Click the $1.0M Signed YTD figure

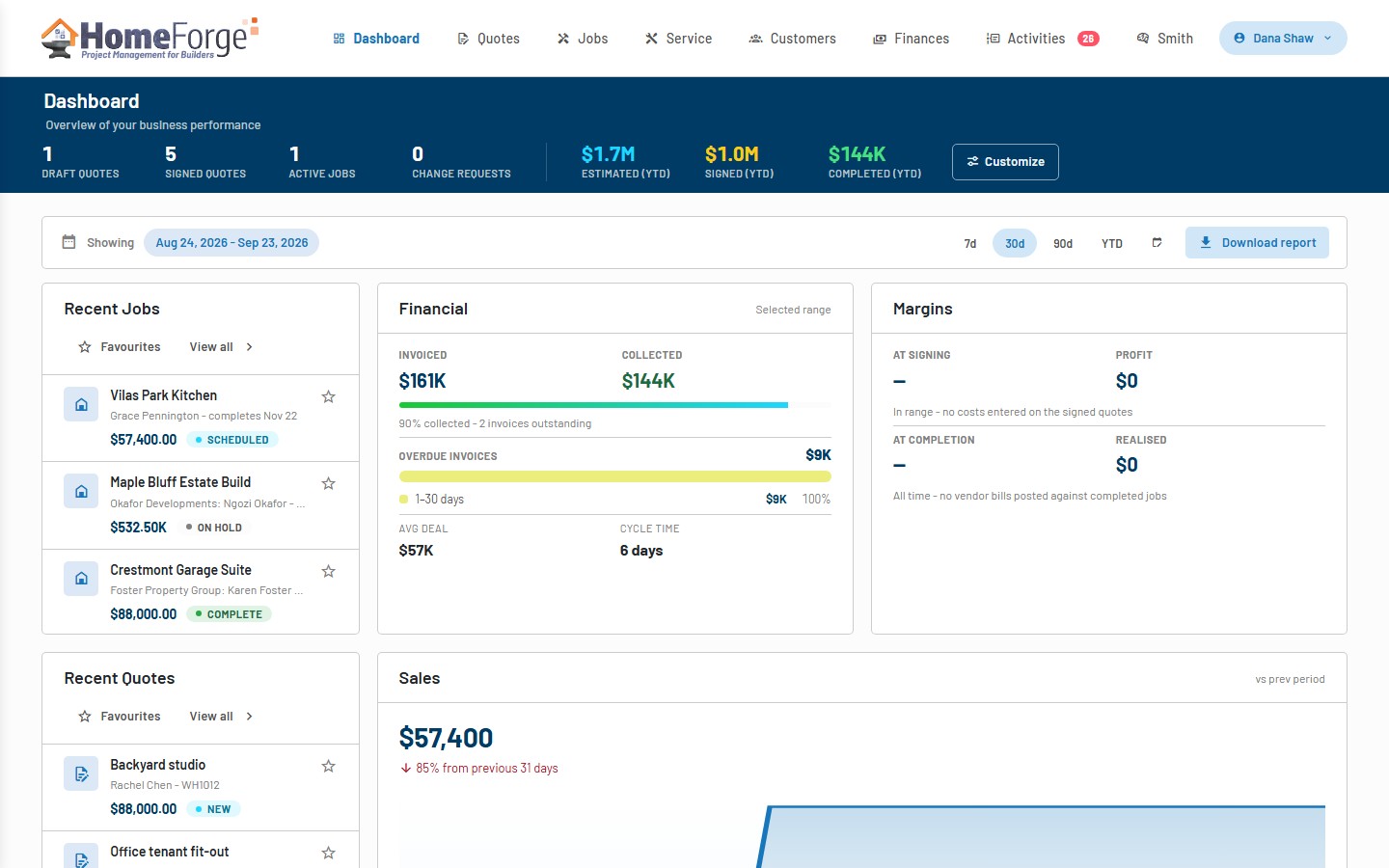point(732,154)
